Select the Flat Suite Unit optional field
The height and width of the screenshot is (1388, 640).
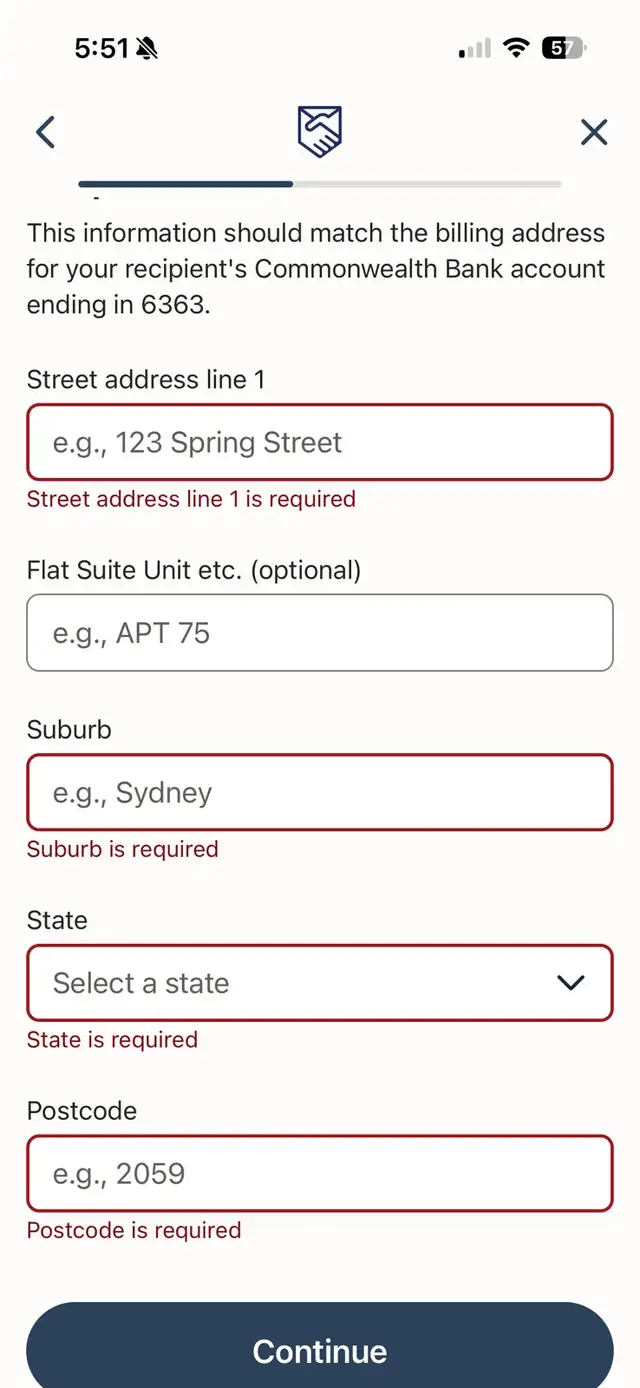pyautogui.click(x=320, y=632)
